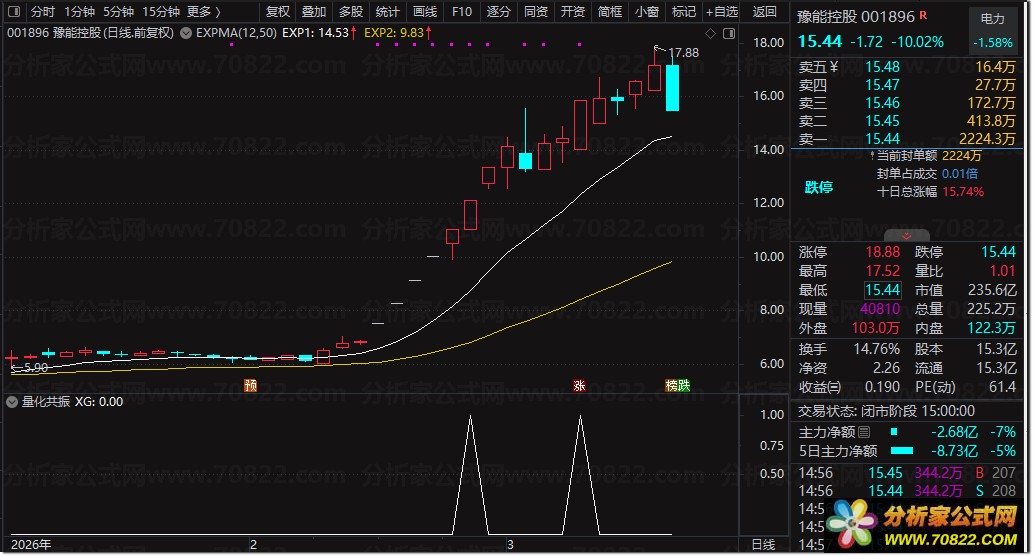Select the 5分钟 period
This screenshot has height=556, width=1034.
point(119,12)
